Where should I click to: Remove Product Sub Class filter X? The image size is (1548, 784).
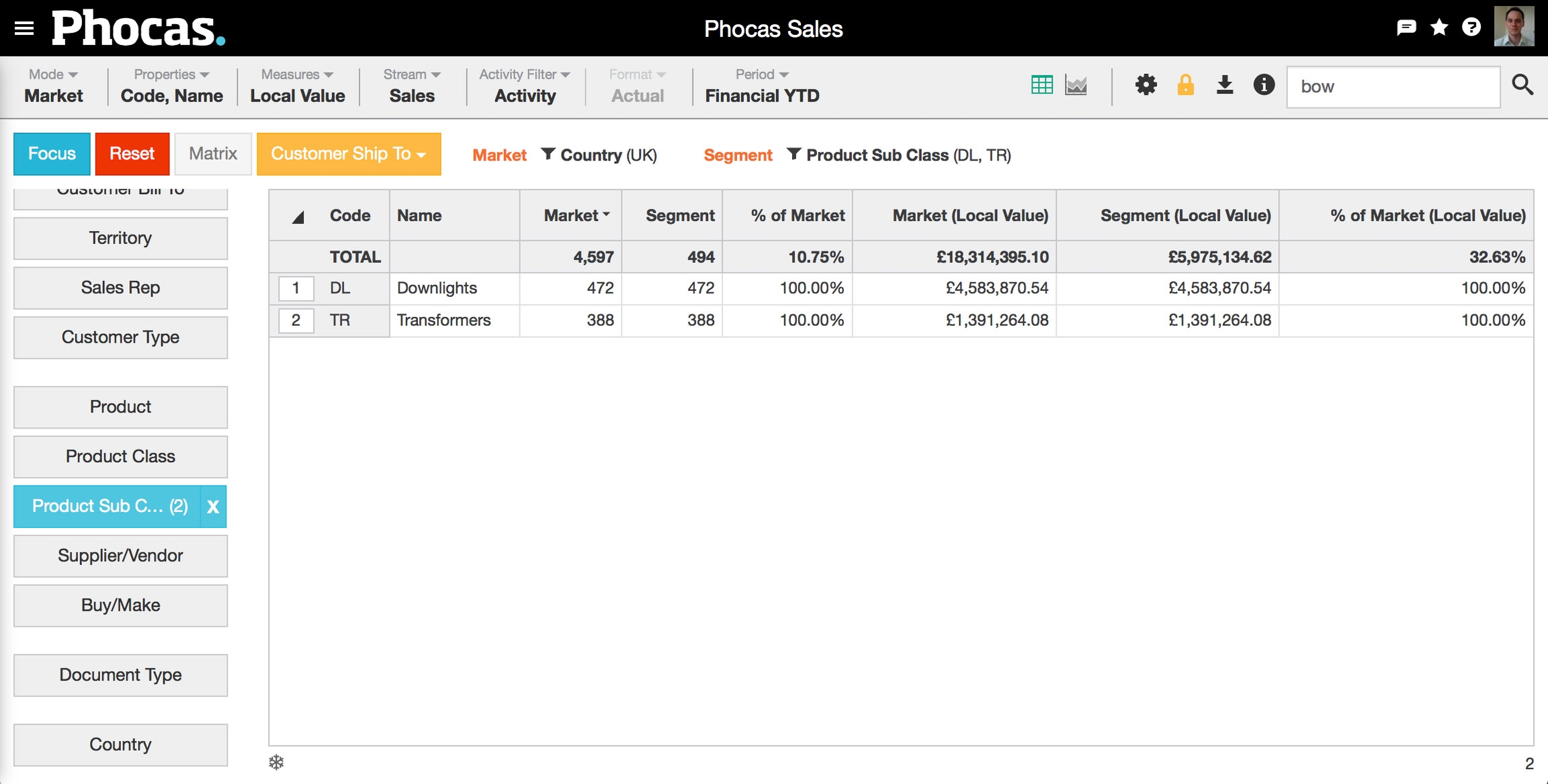point(213,507)
